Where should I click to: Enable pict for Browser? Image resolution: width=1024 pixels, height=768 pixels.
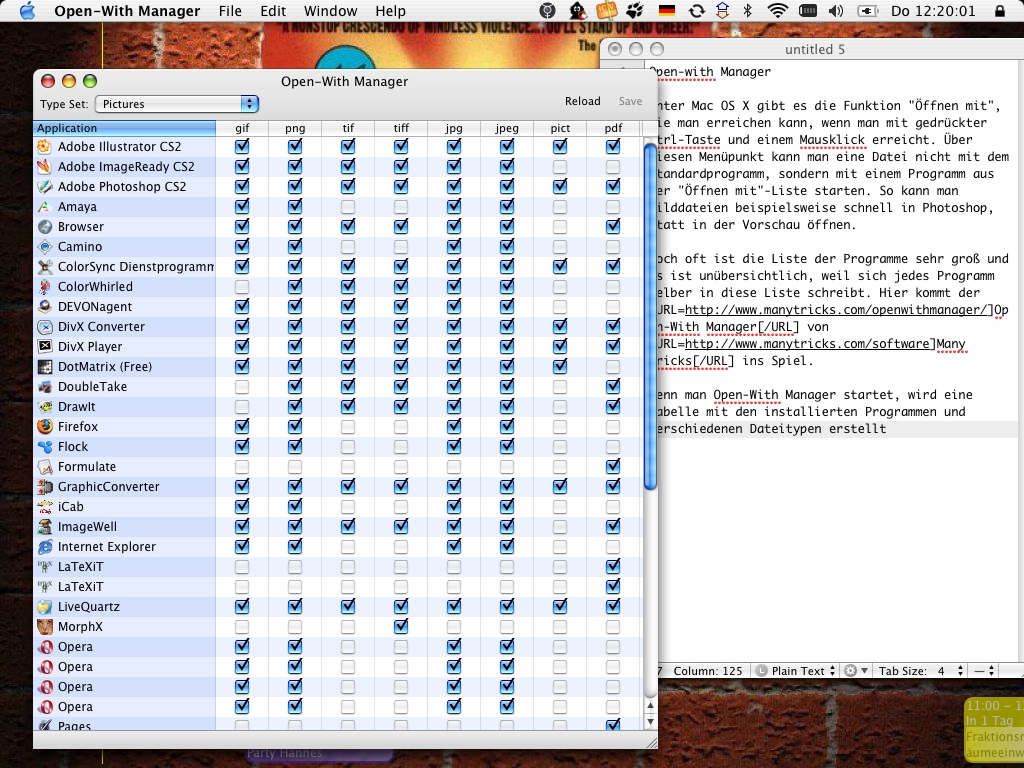[x=560, y=227]
